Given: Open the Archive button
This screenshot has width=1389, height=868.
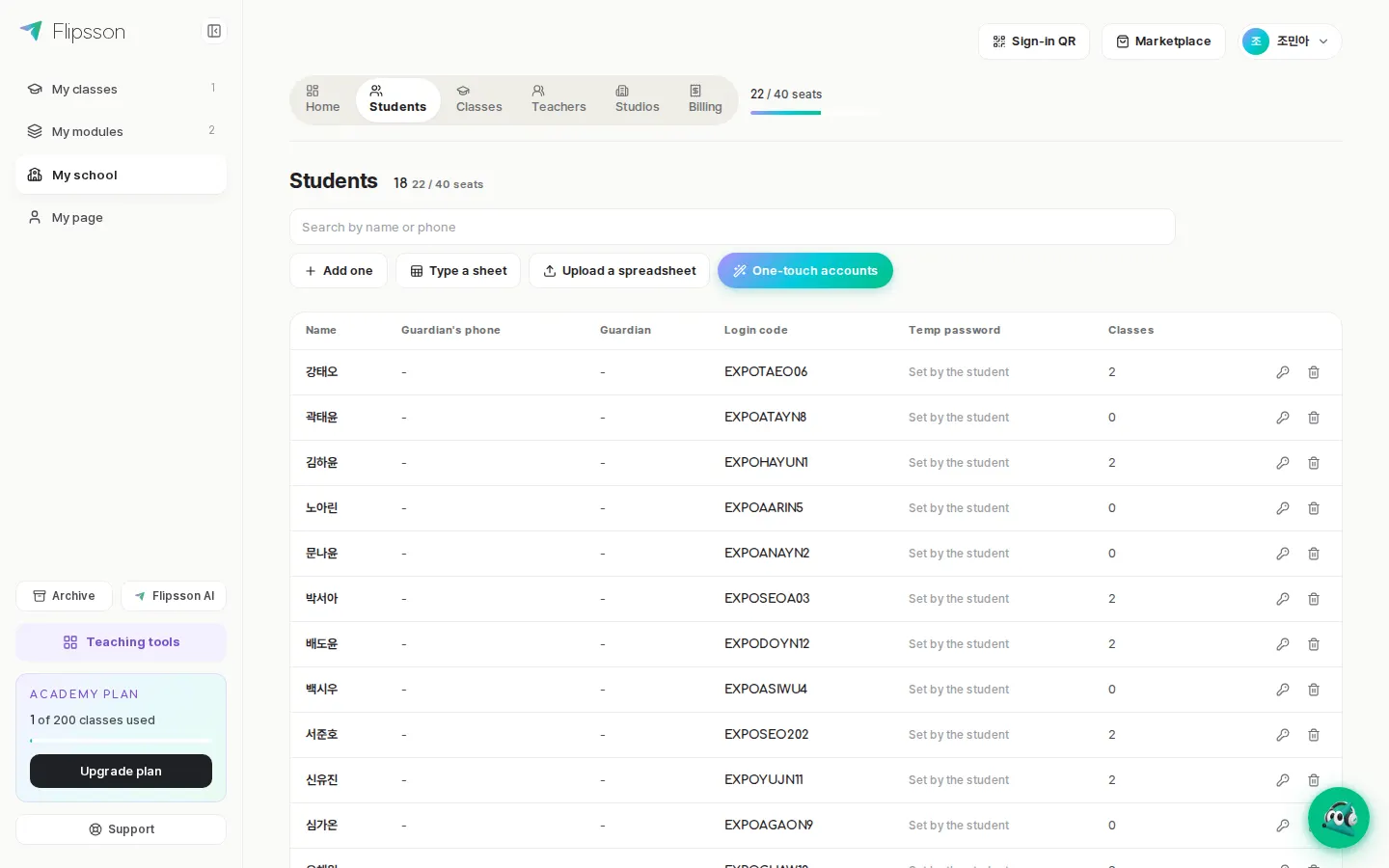Looking at the screenshot, I should tap(64, 596).
